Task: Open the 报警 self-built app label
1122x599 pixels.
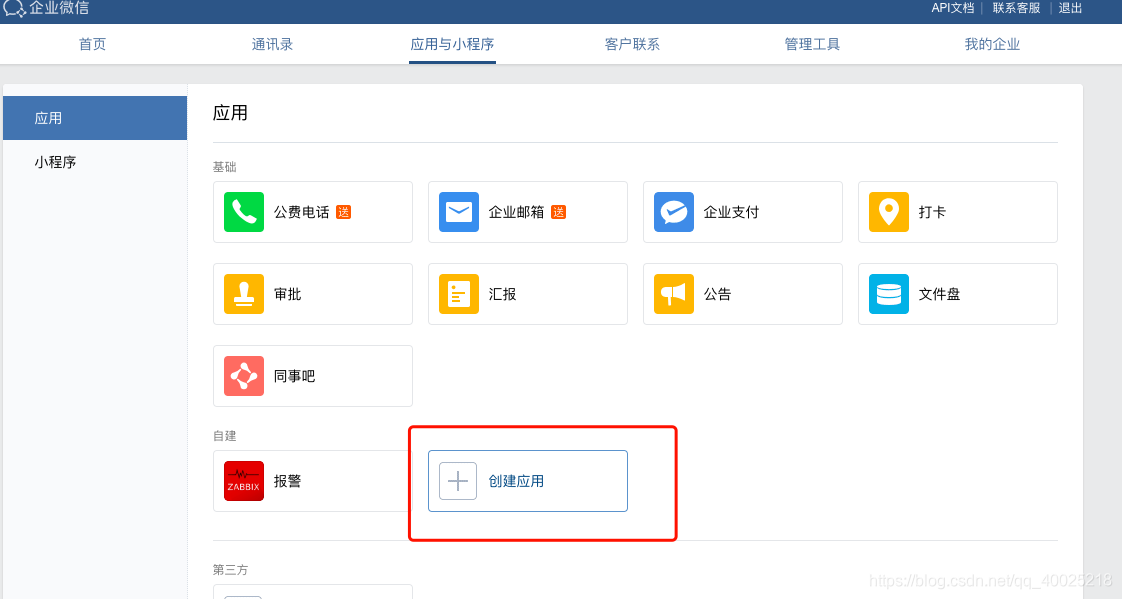Action: [x=288, y=481]
